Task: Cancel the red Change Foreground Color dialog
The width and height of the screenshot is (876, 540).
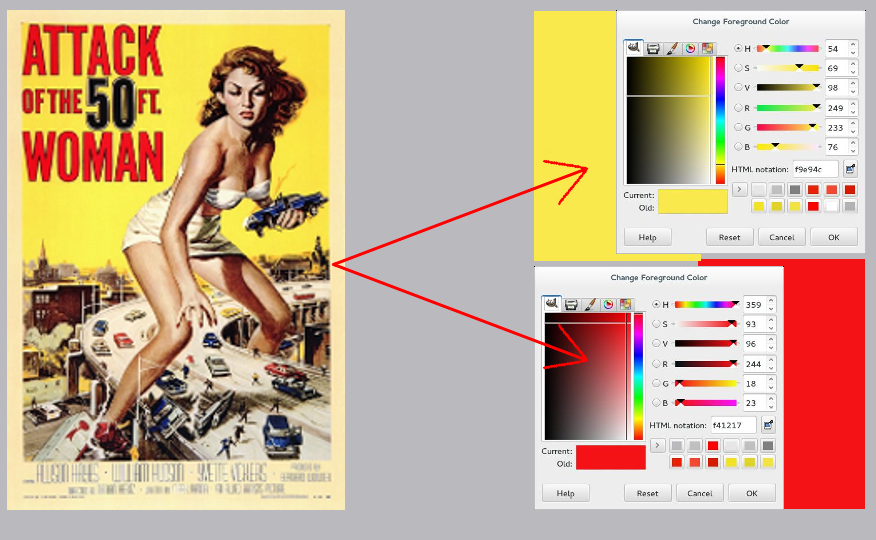Action: click(699, 493)
